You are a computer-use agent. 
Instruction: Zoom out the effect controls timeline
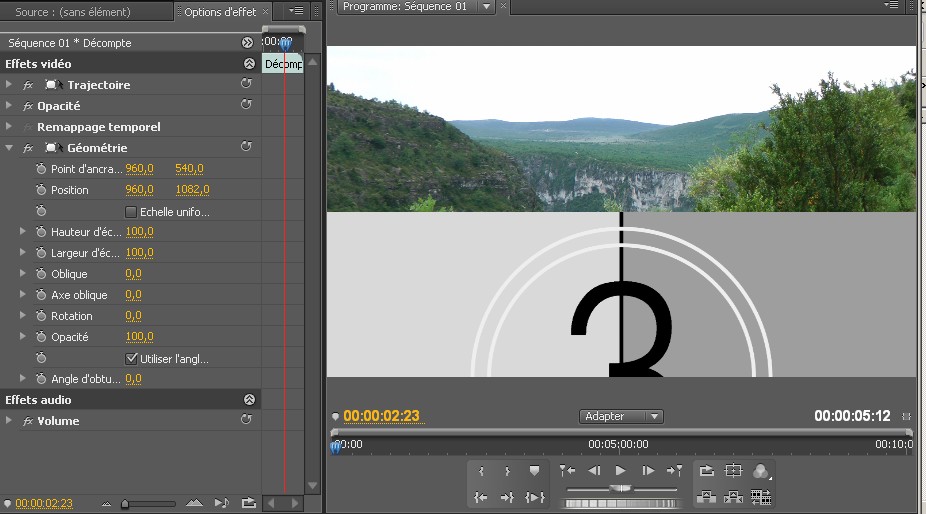pos(106,504)
